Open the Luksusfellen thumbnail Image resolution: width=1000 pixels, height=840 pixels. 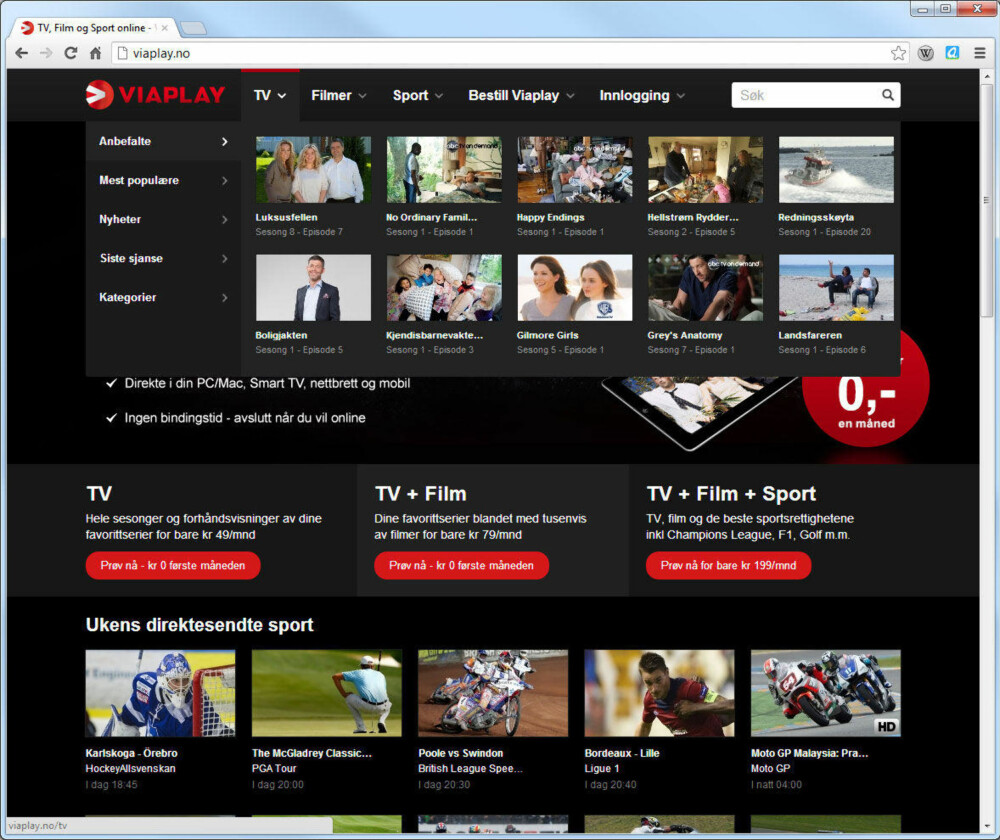[x=313, y=170]
